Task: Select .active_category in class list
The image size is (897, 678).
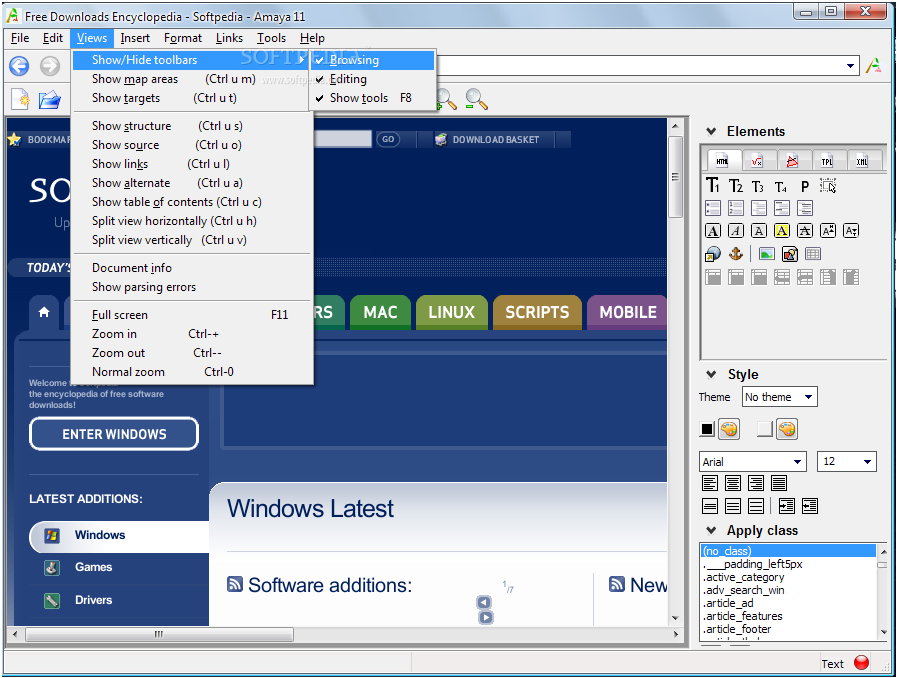Action: click(789, 577)
